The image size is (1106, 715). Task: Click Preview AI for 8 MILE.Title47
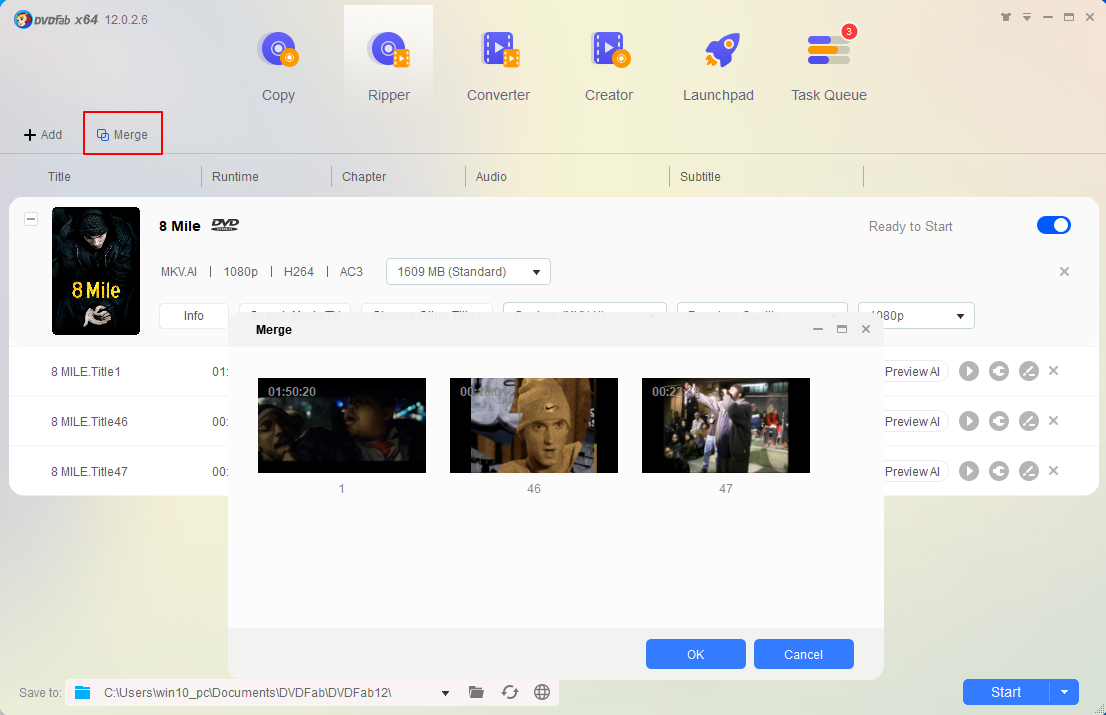pyautogui.click(x=913, y=472)
